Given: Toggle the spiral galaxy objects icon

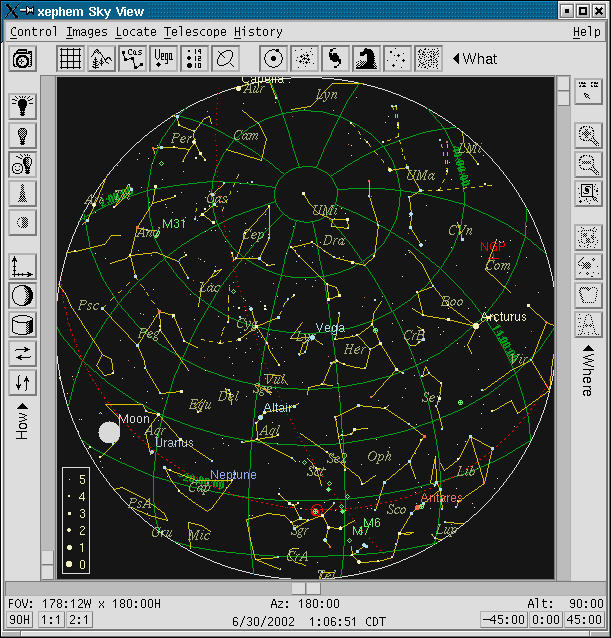Looking at the screenshot, I should point(335,59).
